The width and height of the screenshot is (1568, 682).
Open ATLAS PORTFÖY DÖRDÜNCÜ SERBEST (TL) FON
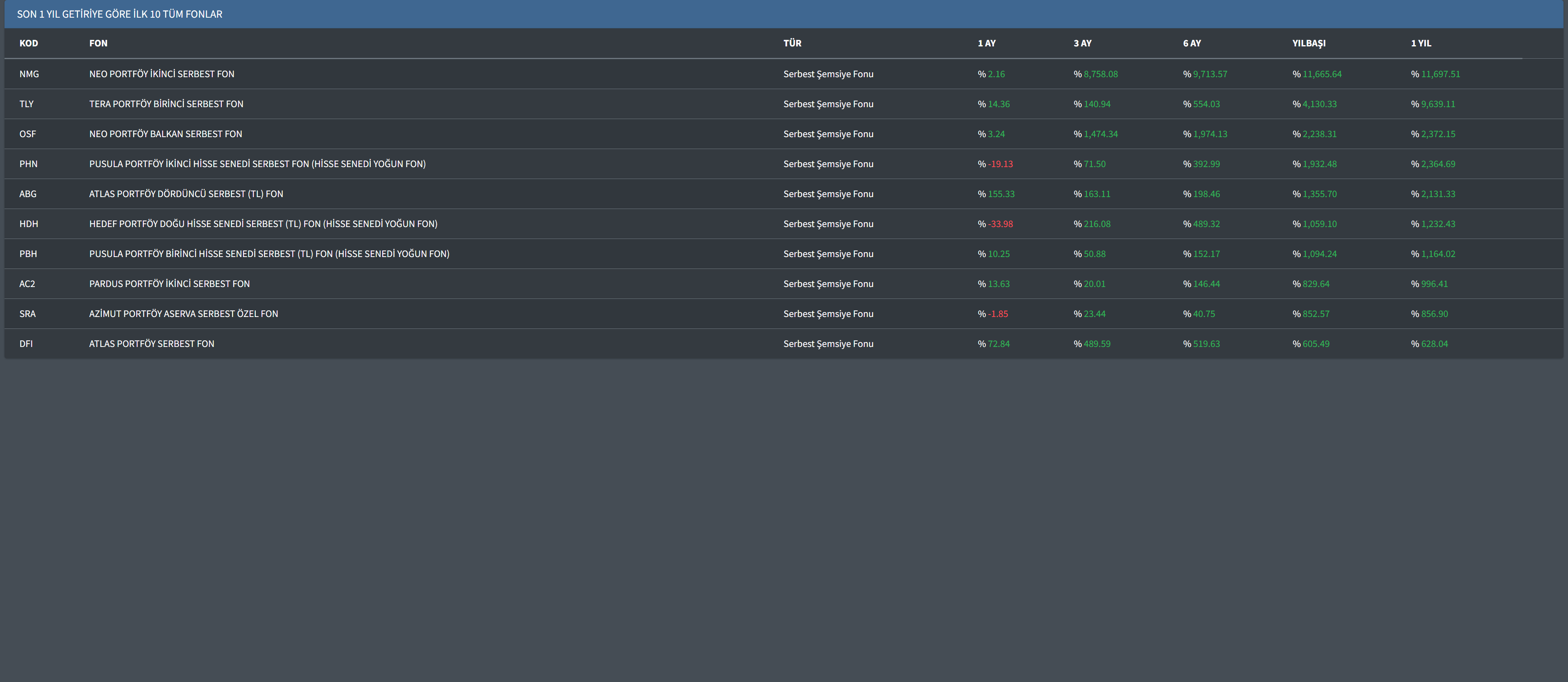186,194
